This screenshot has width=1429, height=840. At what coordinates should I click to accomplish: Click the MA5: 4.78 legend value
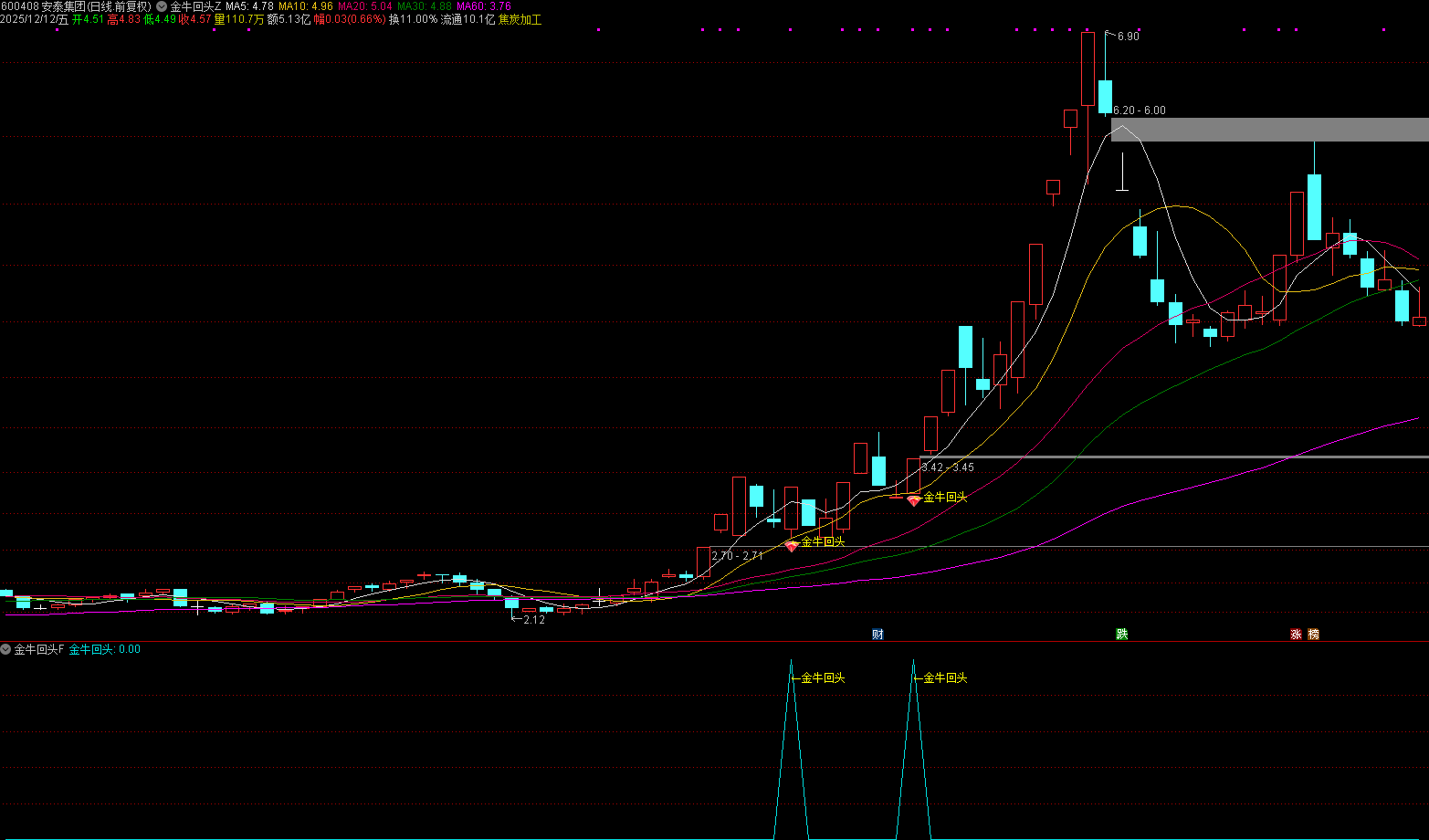point(249,6)
